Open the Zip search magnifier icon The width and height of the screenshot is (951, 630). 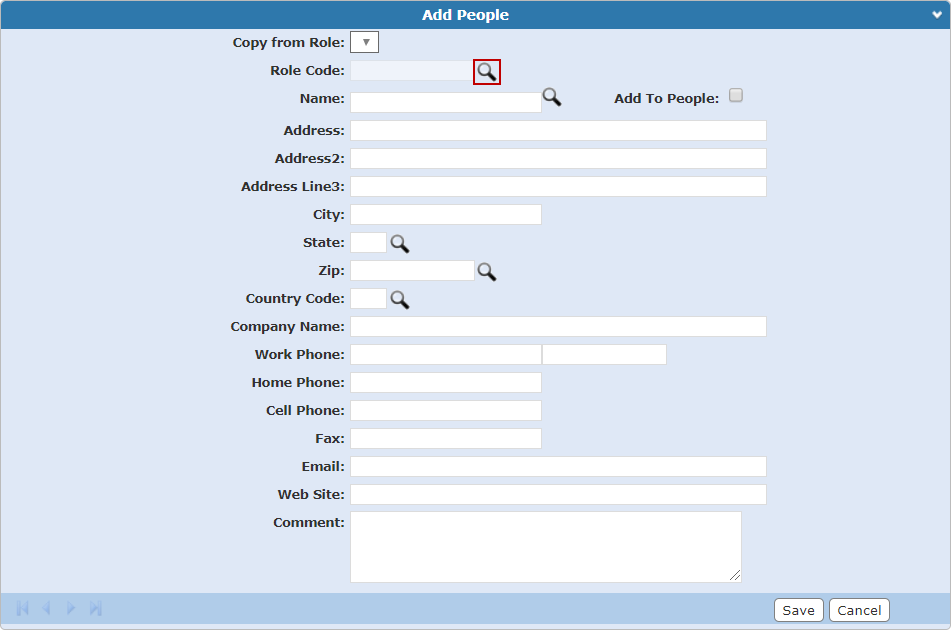coord(486,271)
